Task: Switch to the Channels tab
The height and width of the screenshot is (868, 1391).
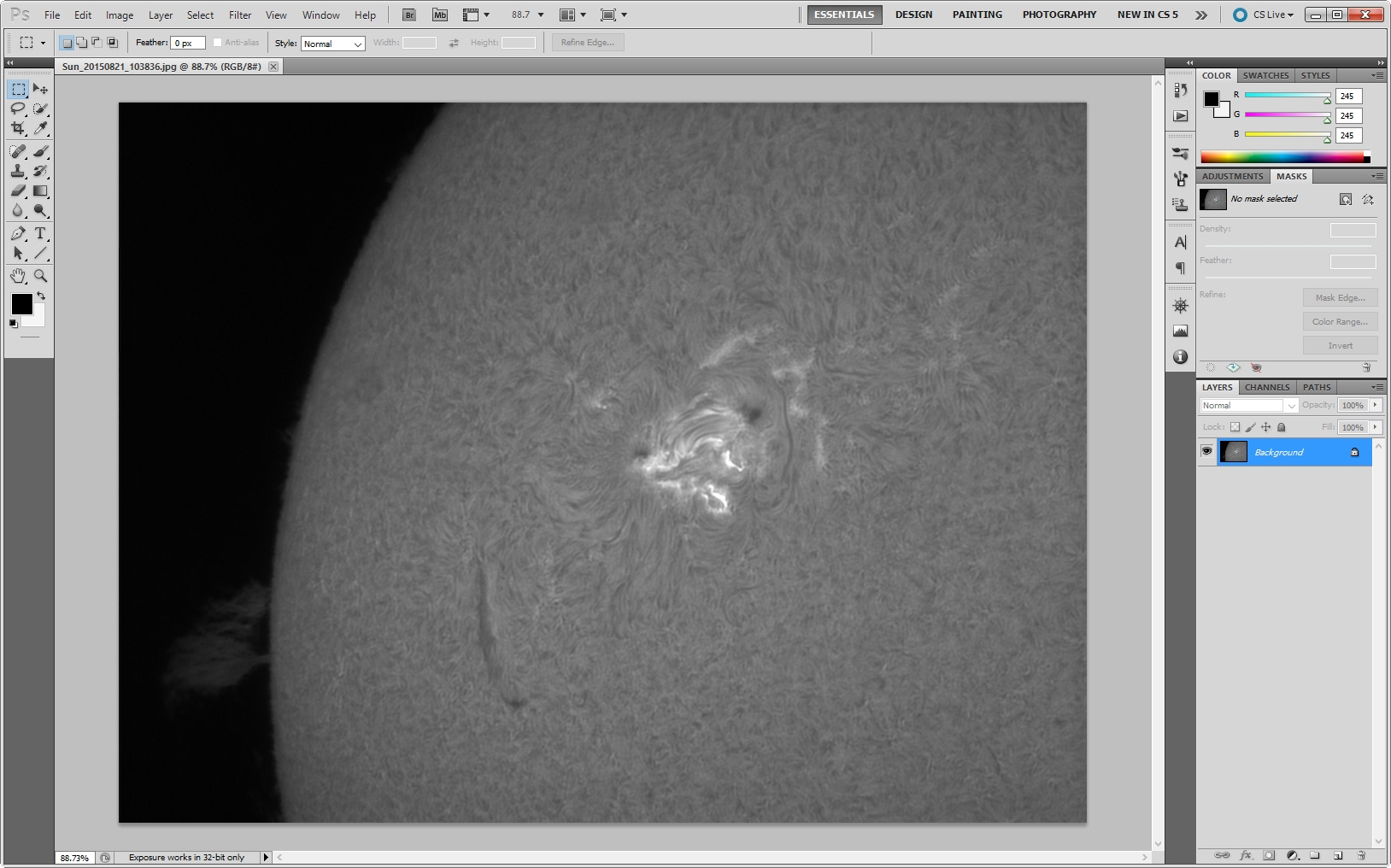Action: 1267,387
